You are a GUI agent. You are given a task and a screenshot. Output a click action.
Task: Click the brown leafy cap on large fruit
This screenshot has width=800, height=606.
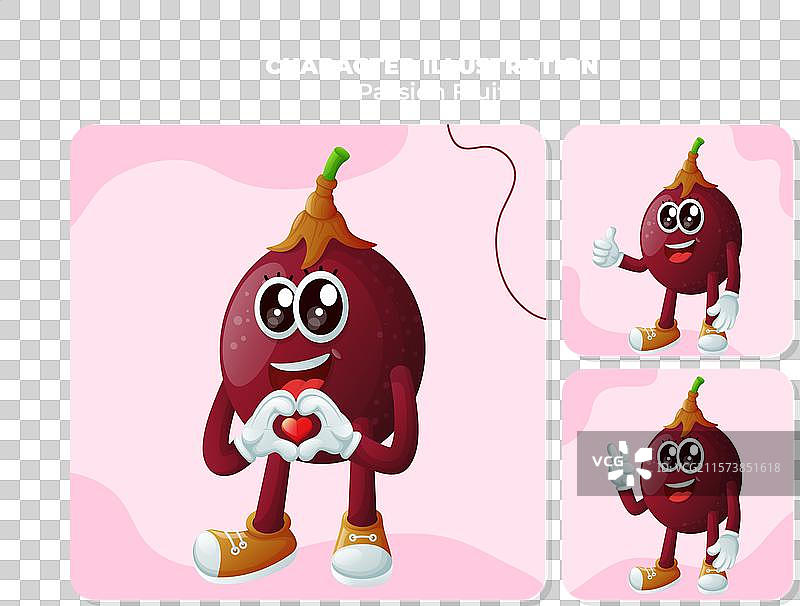pos(322,215)
